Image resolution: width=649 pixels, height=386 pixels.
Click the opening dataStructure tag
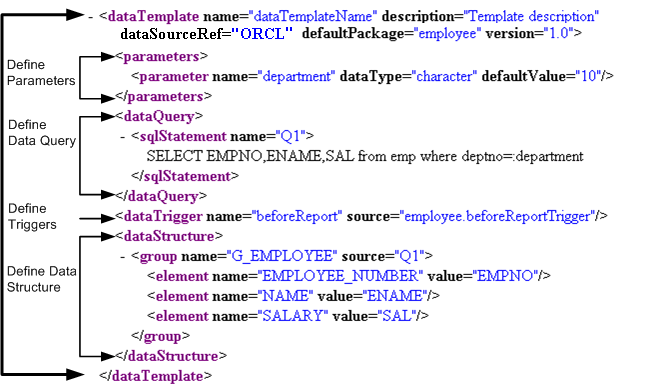pos(169,236)
